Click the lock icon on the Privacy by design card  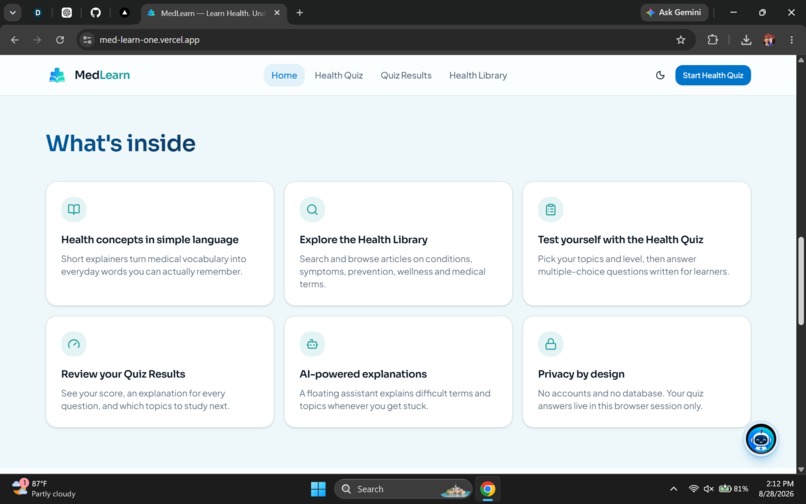551,344
